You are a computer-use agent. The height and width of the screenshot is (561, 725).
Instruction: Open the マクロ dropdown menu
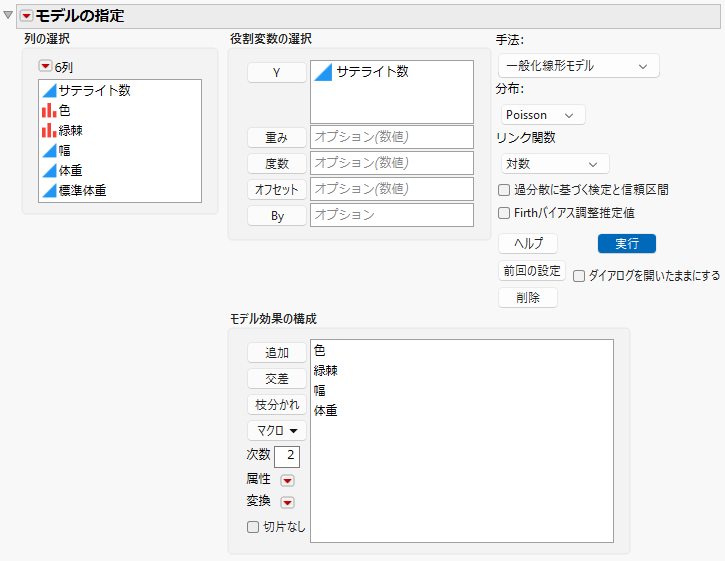click(276, 431)
